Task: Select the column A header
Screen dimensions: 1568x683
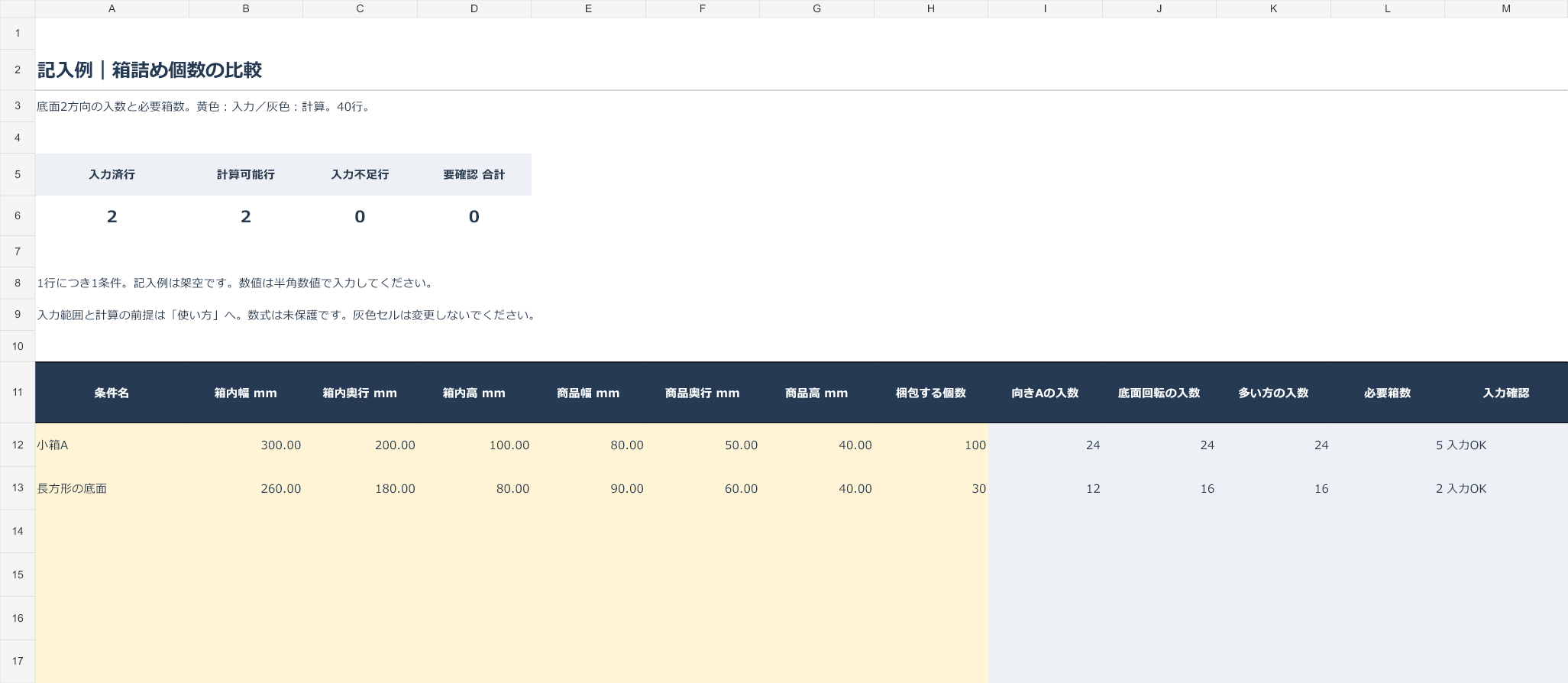Action: pos(112,8)
